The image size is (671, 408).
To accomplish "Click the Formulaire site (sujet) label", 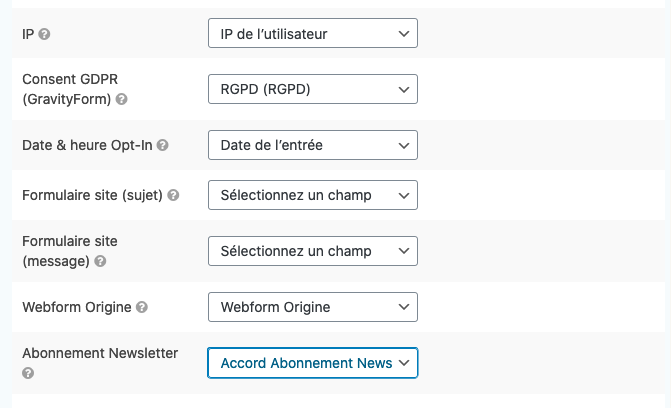I will [92, 195].
